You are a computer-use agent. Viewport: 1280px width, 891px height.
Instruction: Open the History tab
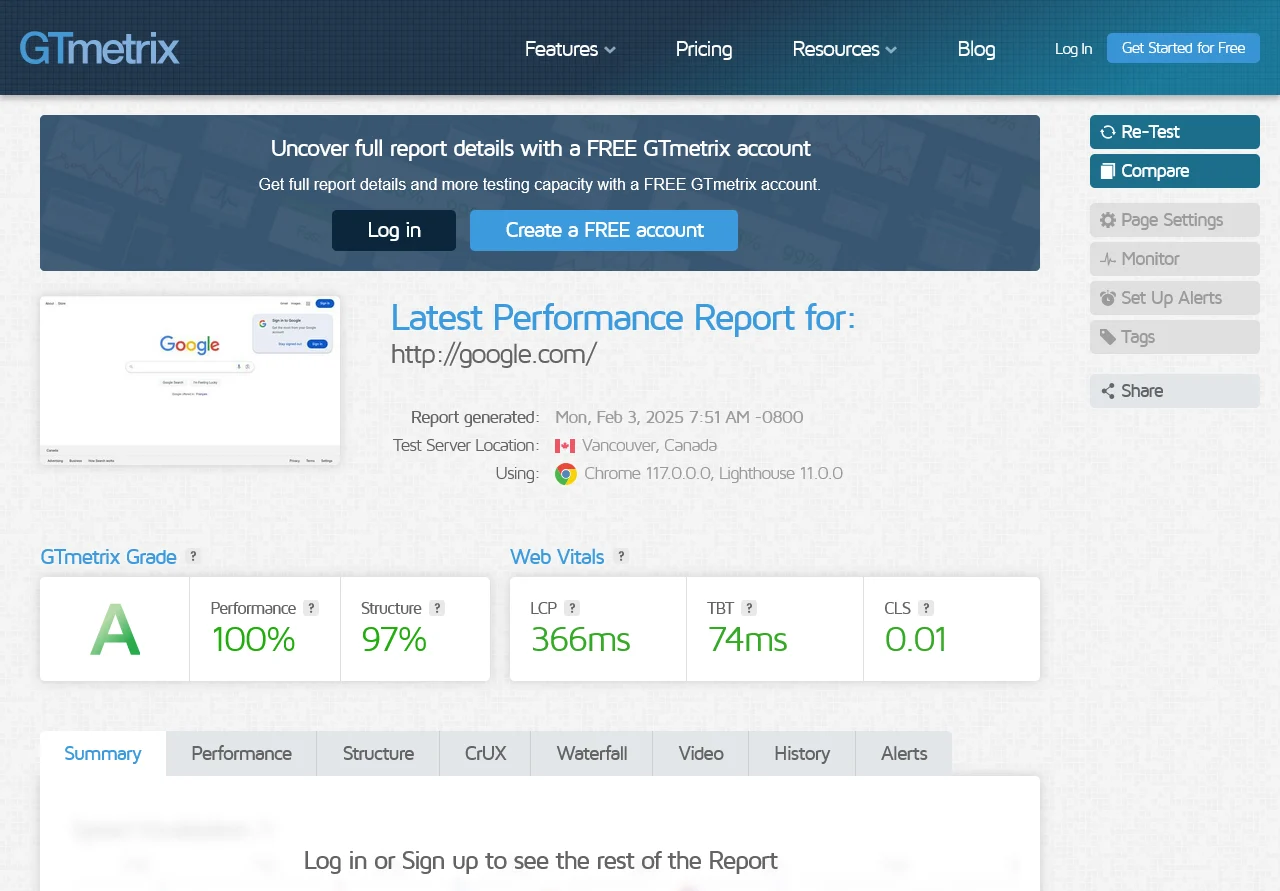(802, 753)
